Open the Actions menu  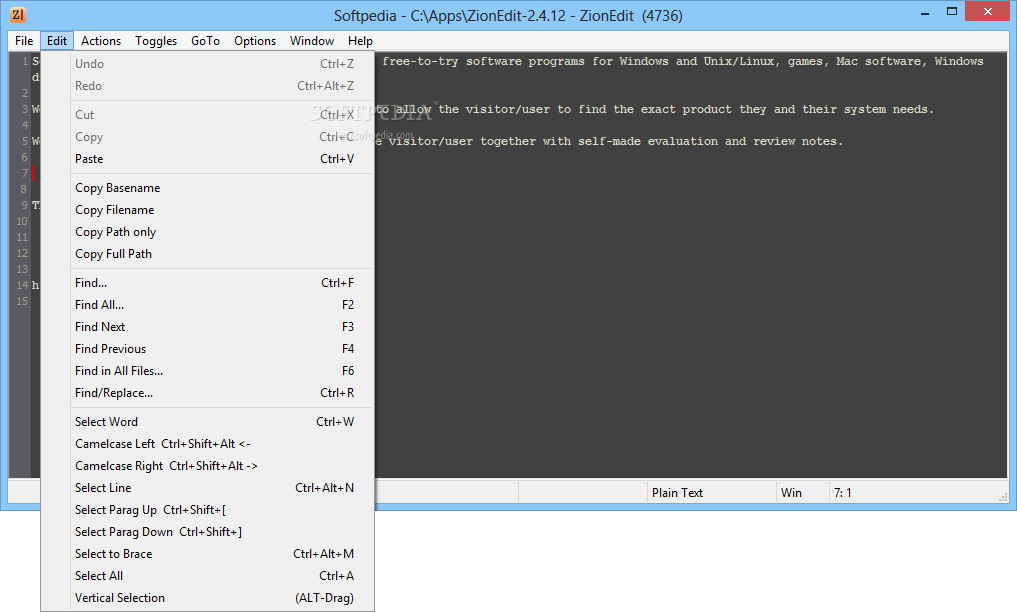click(101, 41)
